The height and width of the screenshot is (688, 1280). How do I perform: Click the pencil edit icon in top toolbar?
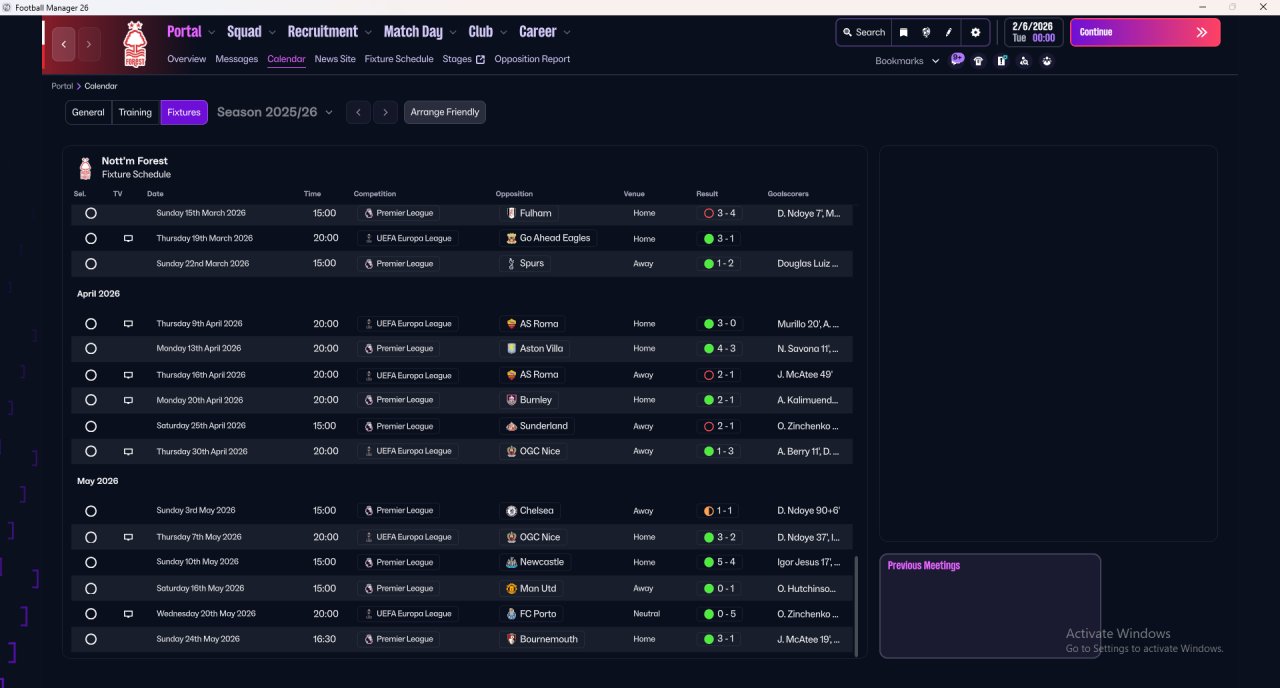tap(949, 32)
